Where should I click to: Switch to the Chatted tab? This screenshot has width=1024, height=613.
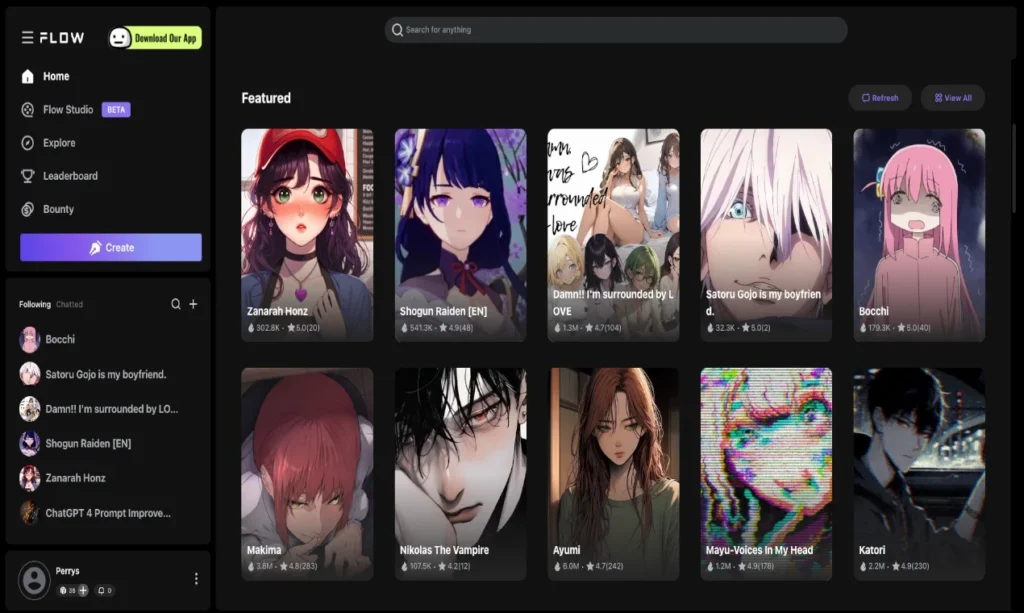tap(69, 304)
